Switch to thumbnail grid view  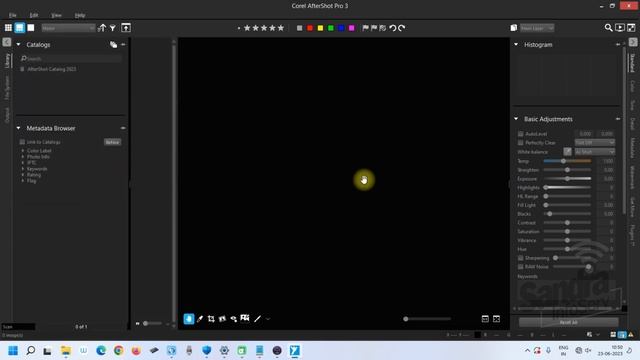point(8,28)
